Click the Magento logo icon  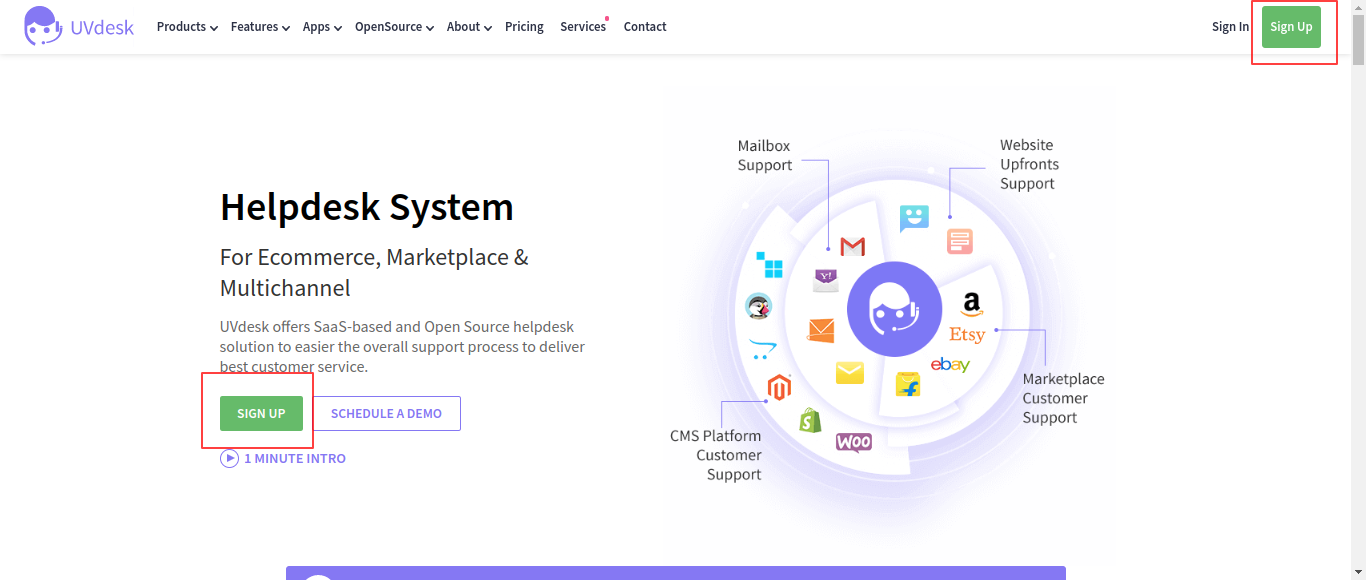(x=779, y=387)
